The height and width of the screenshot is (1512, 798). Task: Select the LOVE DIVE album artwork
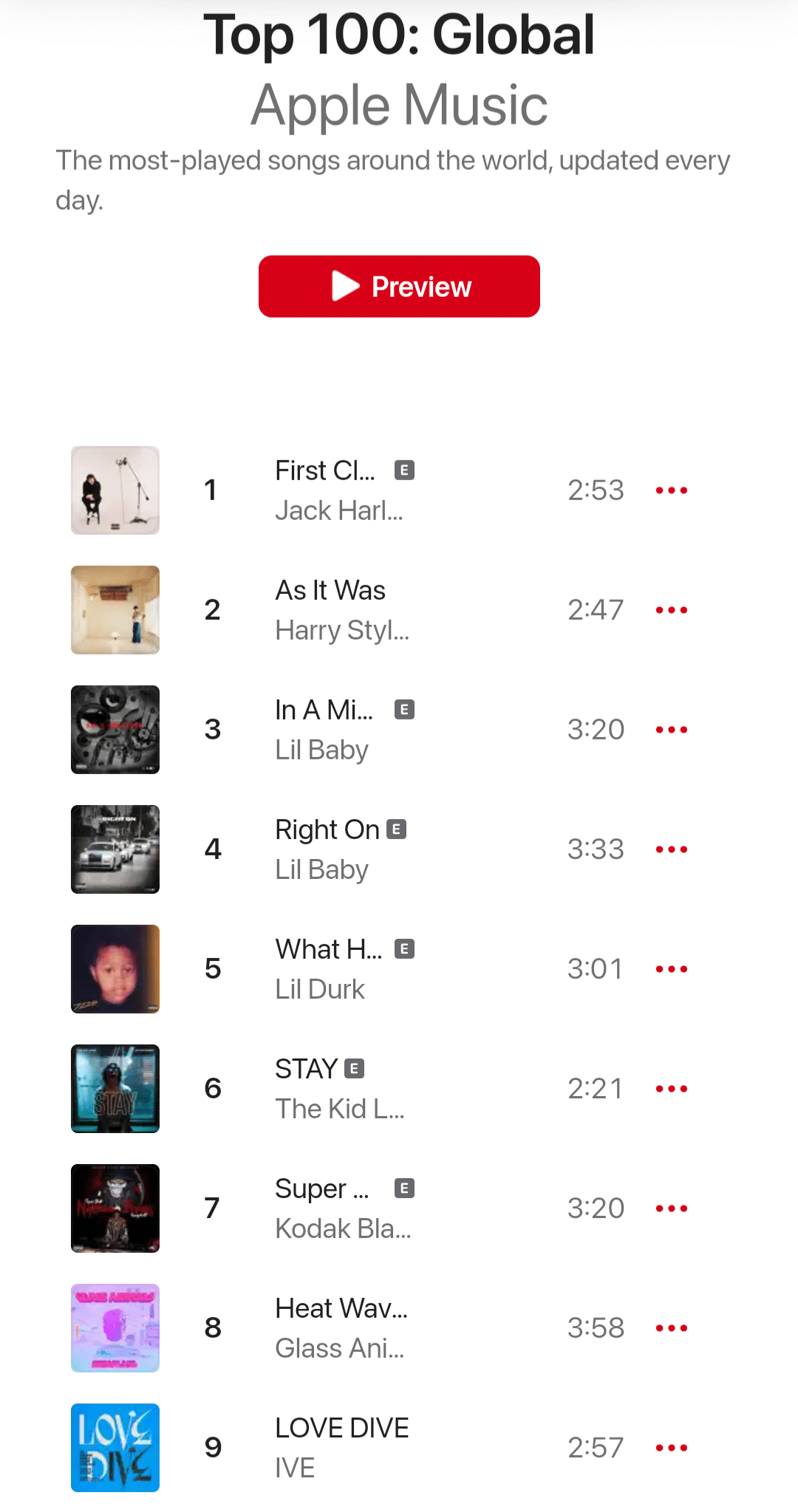click(x=115, y=1448)
